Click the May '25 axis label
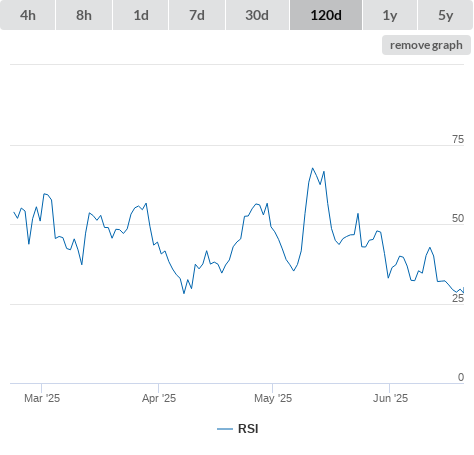 pyautogui.click(x=273, y=398)
